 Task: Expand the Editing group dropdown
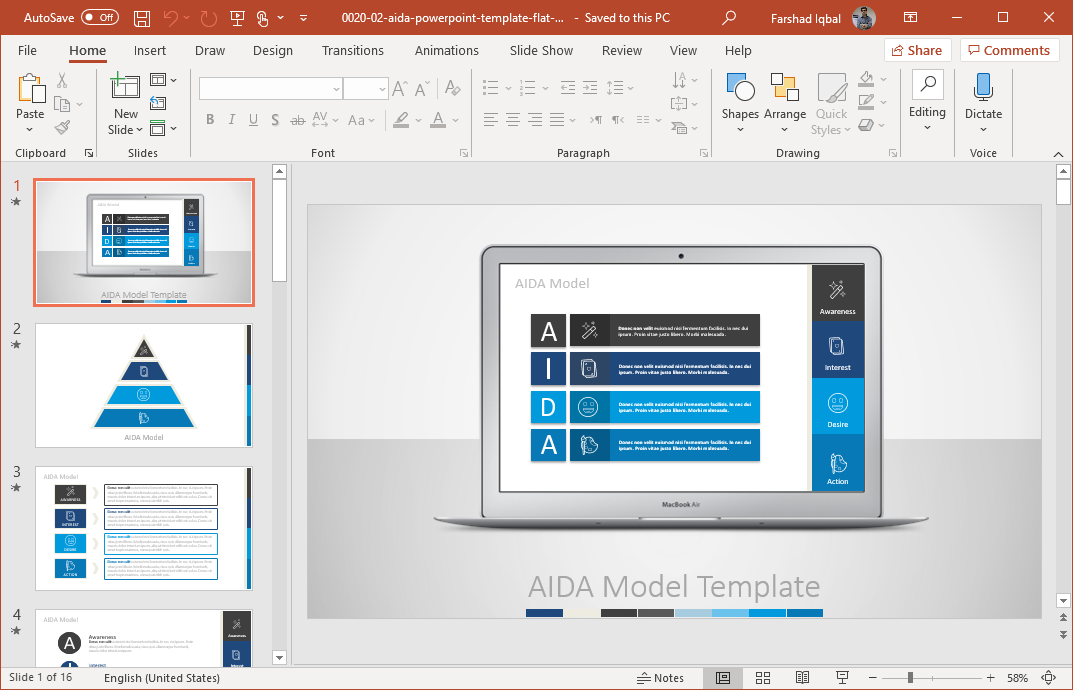[927, 127]
